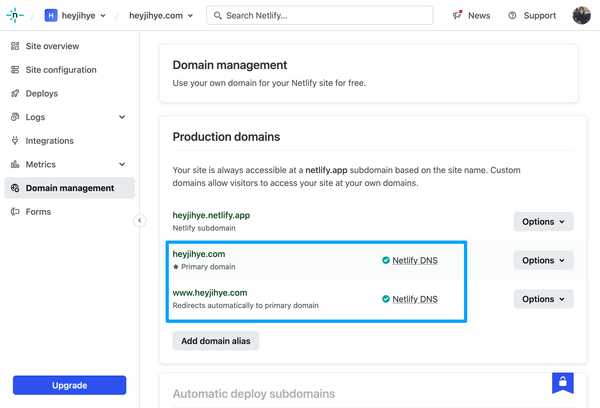Click the blue H team avatar icon

click(x=51, y=15)
